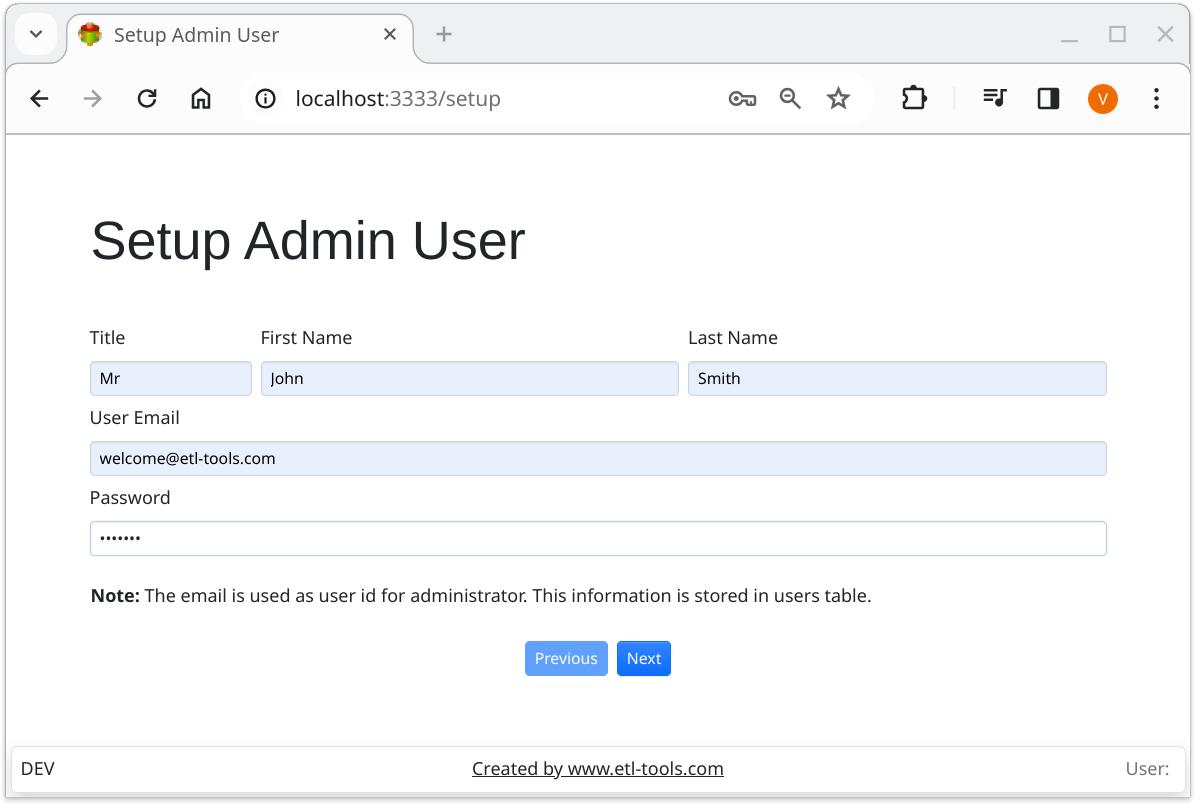Screen dimensions: 1196x805
Task: Open the Created by www.etl-tools.com link
Action: point(598,768)
